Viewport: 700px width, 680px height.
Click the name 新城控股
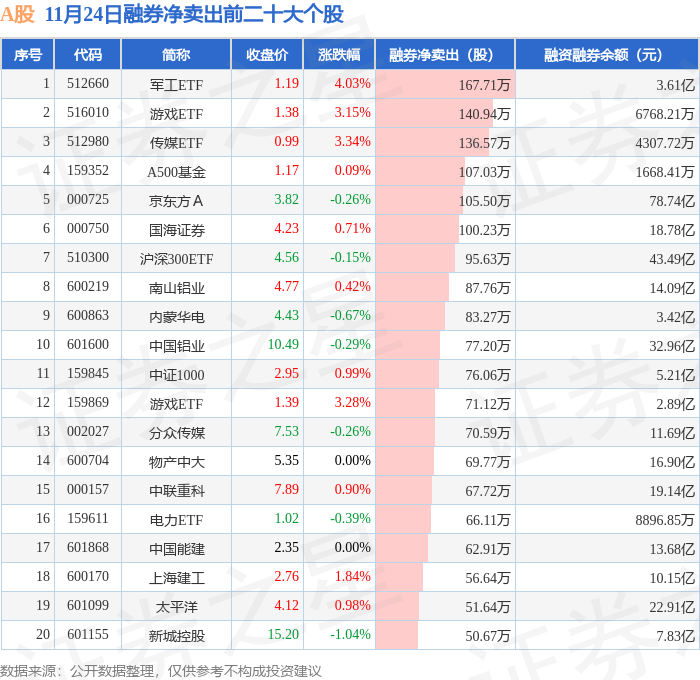coord(177,636)
